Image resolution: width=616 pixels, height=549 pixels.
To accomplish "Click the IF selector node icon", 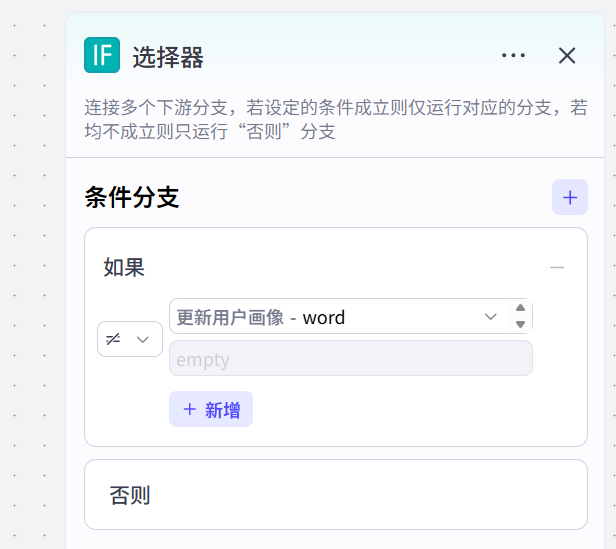I will (x=102, y=55).
